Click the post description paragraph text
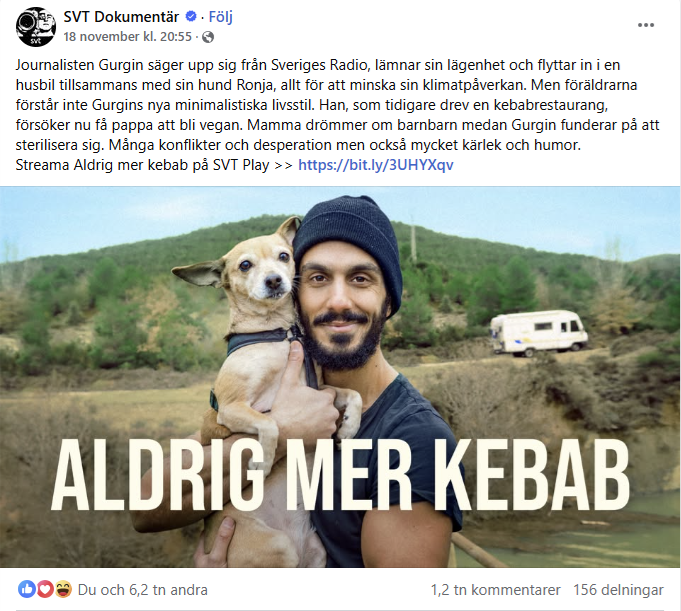Image resolution: width=681 pixels, height=611 pixels. [337, 105]
